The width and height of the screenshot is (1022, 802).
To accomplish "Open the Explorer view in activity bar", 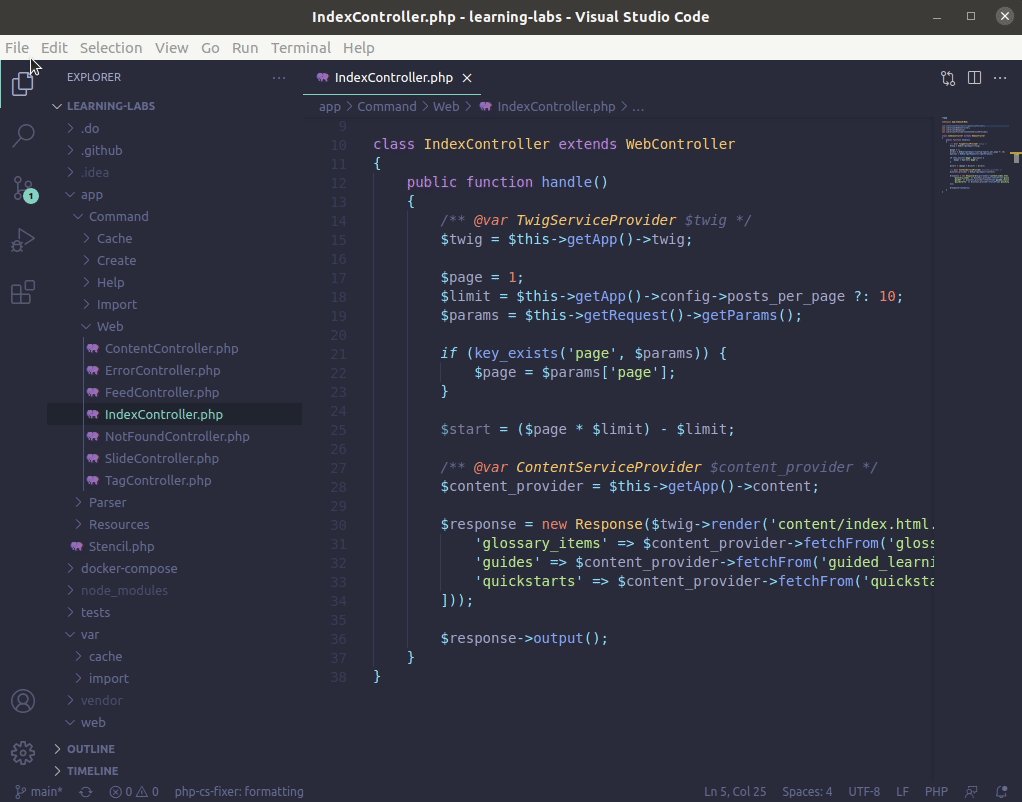I will [x=23, y=83].
